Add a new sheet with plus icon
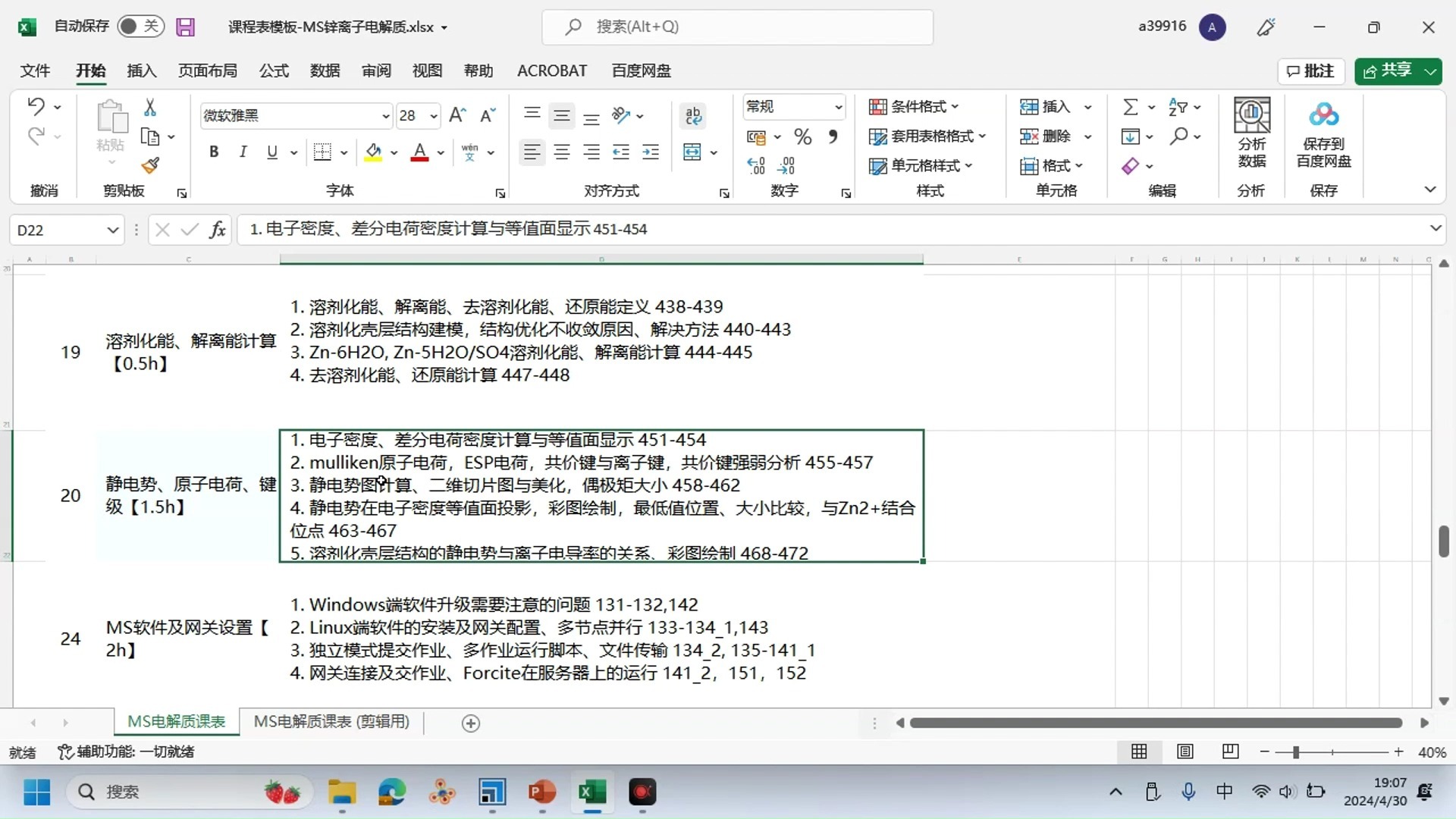 [471, 723]
